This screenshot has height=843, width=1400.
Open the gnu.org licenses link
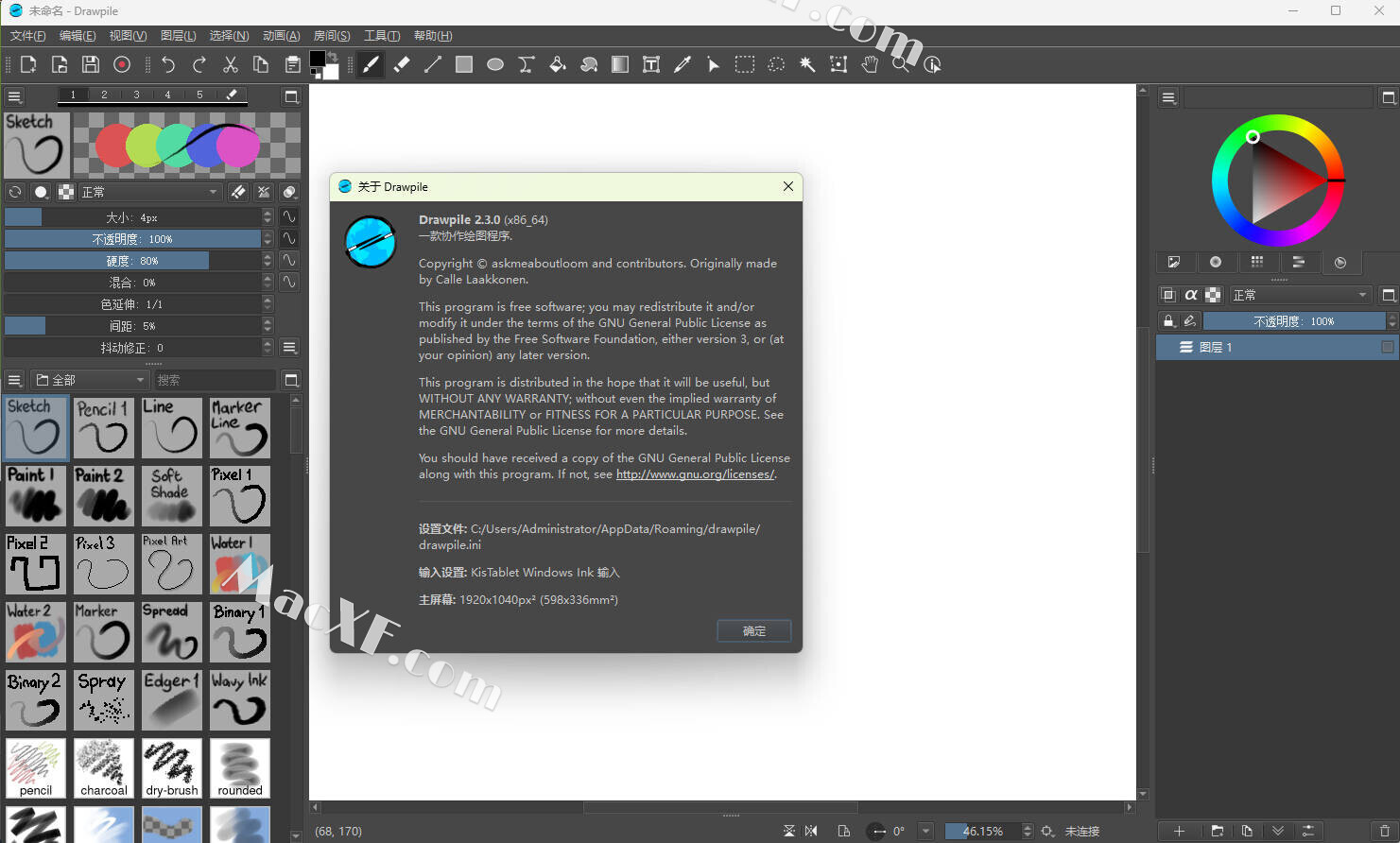coord(695,474)
